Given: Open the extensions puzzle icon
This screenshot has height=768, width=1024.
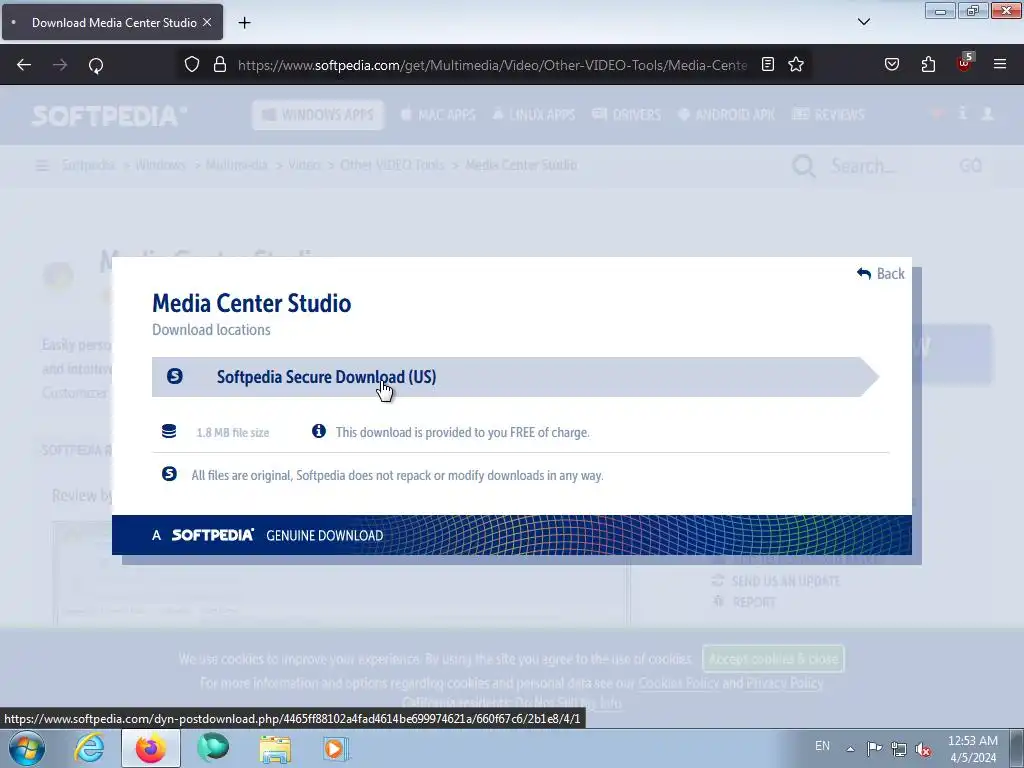Looking at the screenshot, I should (928, 64).
